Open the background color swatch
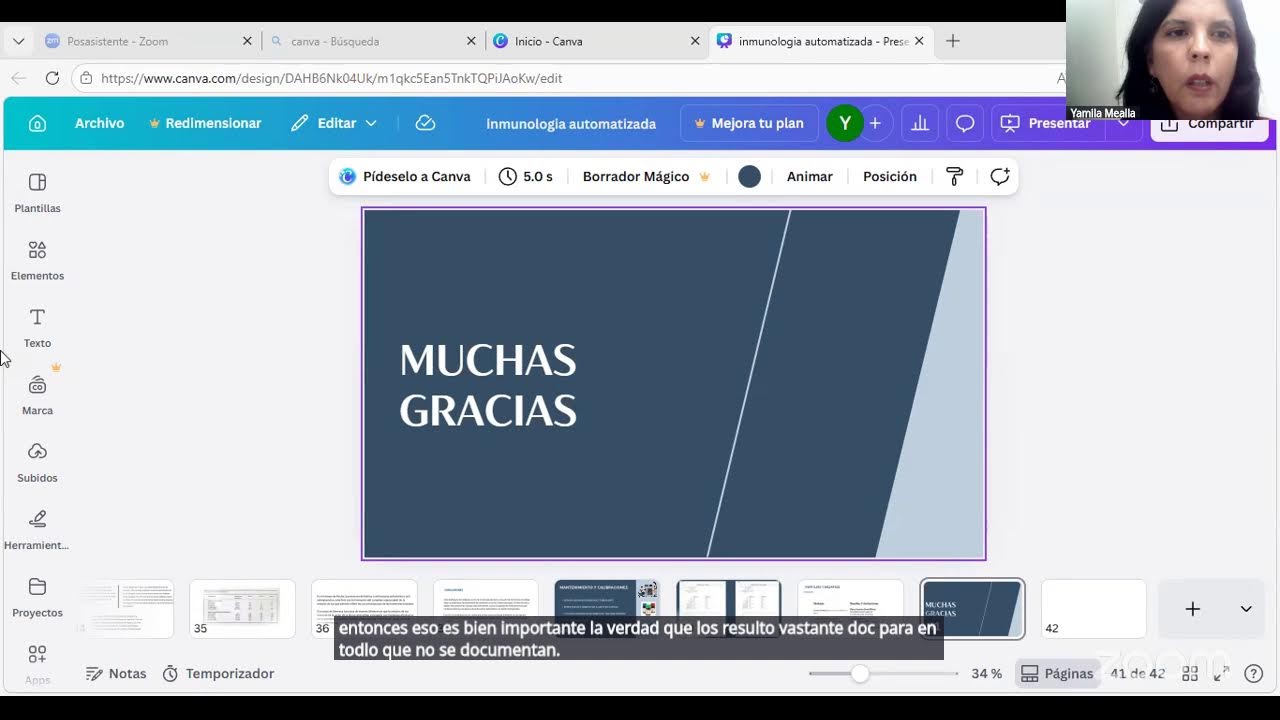This screenshot has height=720, width=1280. [749, 176]
